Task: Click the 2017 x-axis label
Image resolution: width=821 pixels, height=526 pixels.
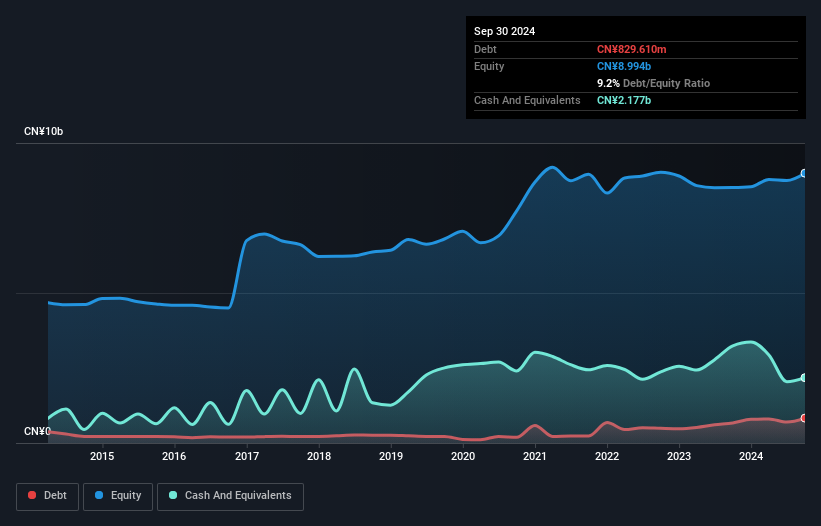Action: 246,457
